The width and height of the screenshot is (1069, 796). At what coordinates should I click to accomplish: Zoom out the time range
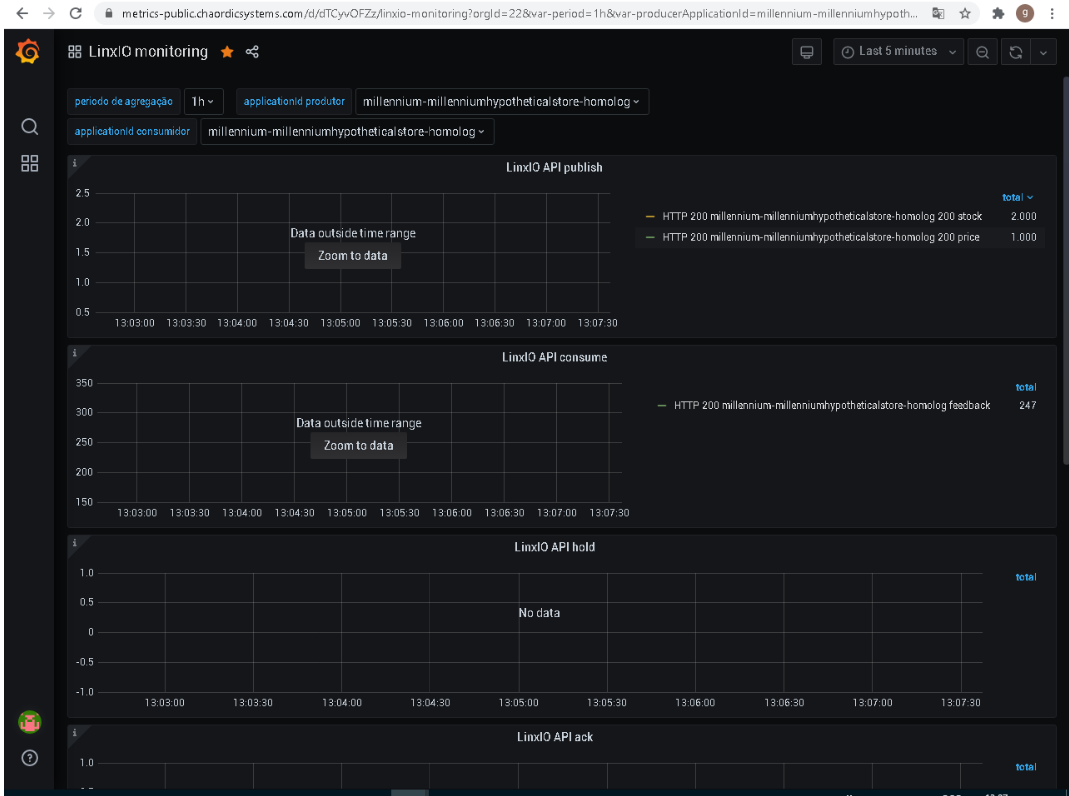[x=982, y=52]
